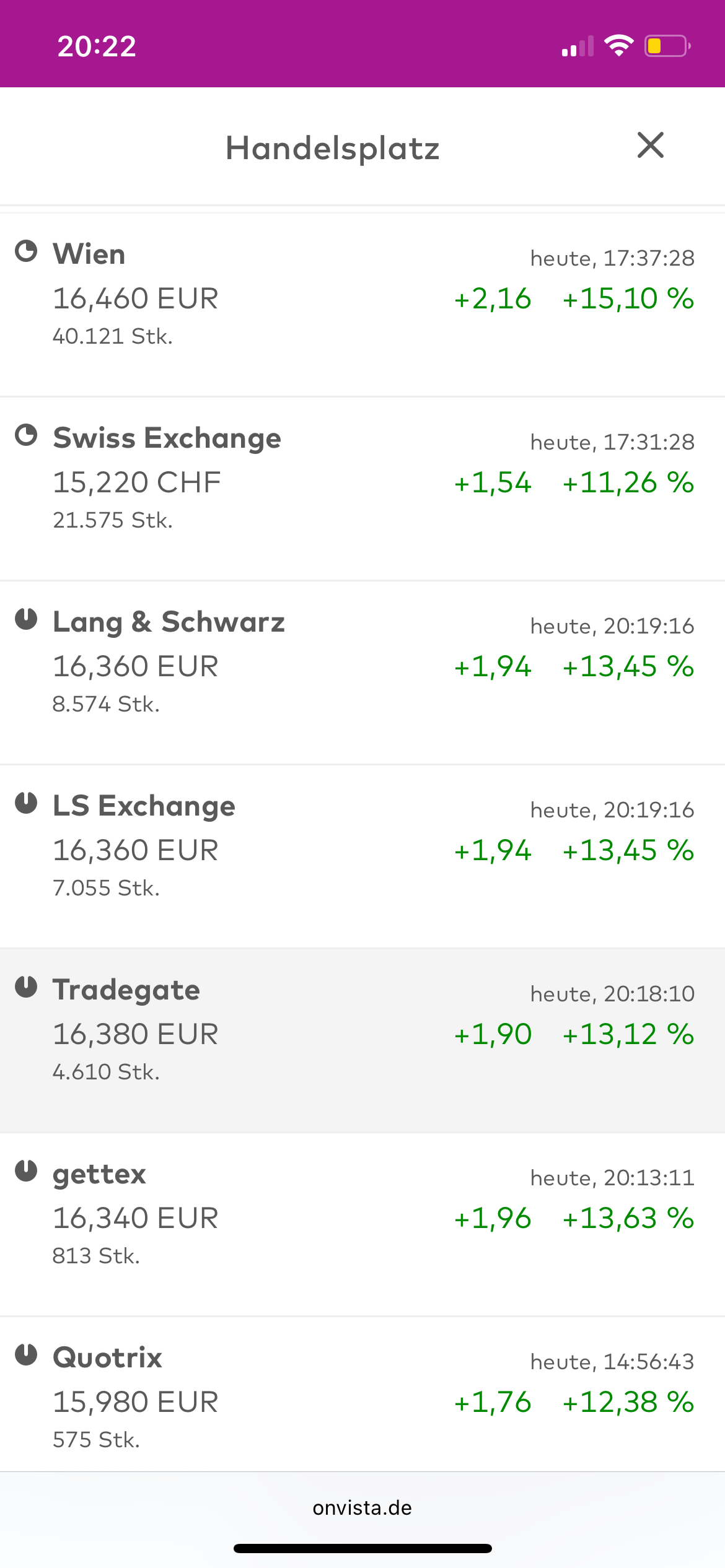Tap the Wien price 16,460 EUR
The width and height of the screenshot is (725, 1568).
pos(135,298)
